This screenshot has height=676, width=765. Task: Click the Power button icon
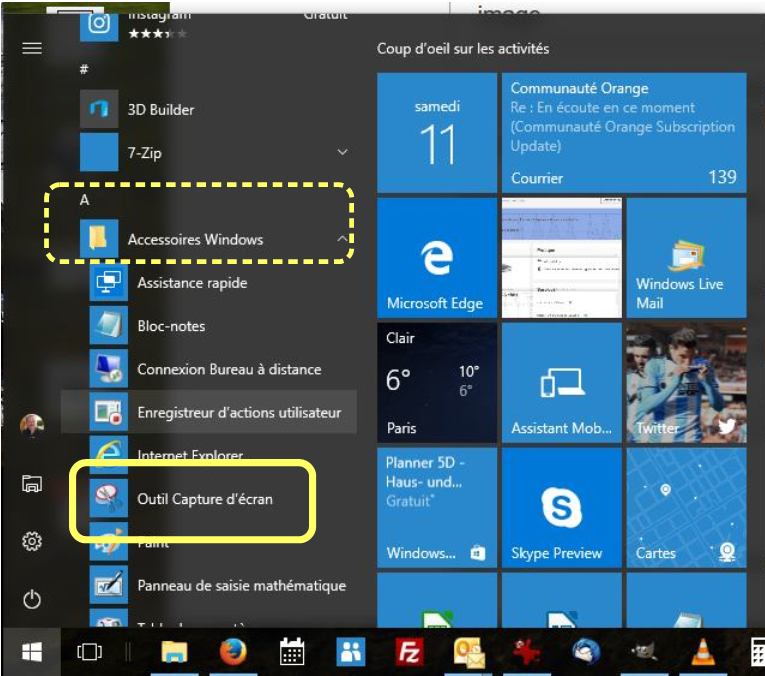point(32,599)
